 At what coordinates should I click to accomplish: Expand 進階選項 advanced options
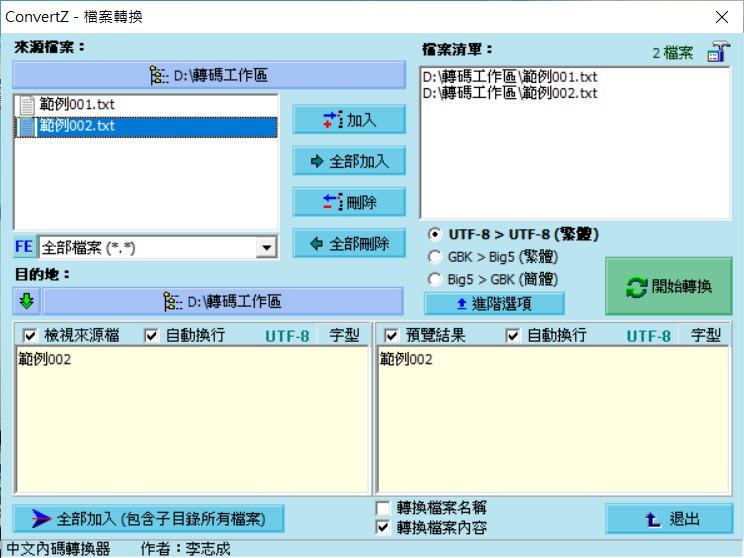tap(494, 303)
